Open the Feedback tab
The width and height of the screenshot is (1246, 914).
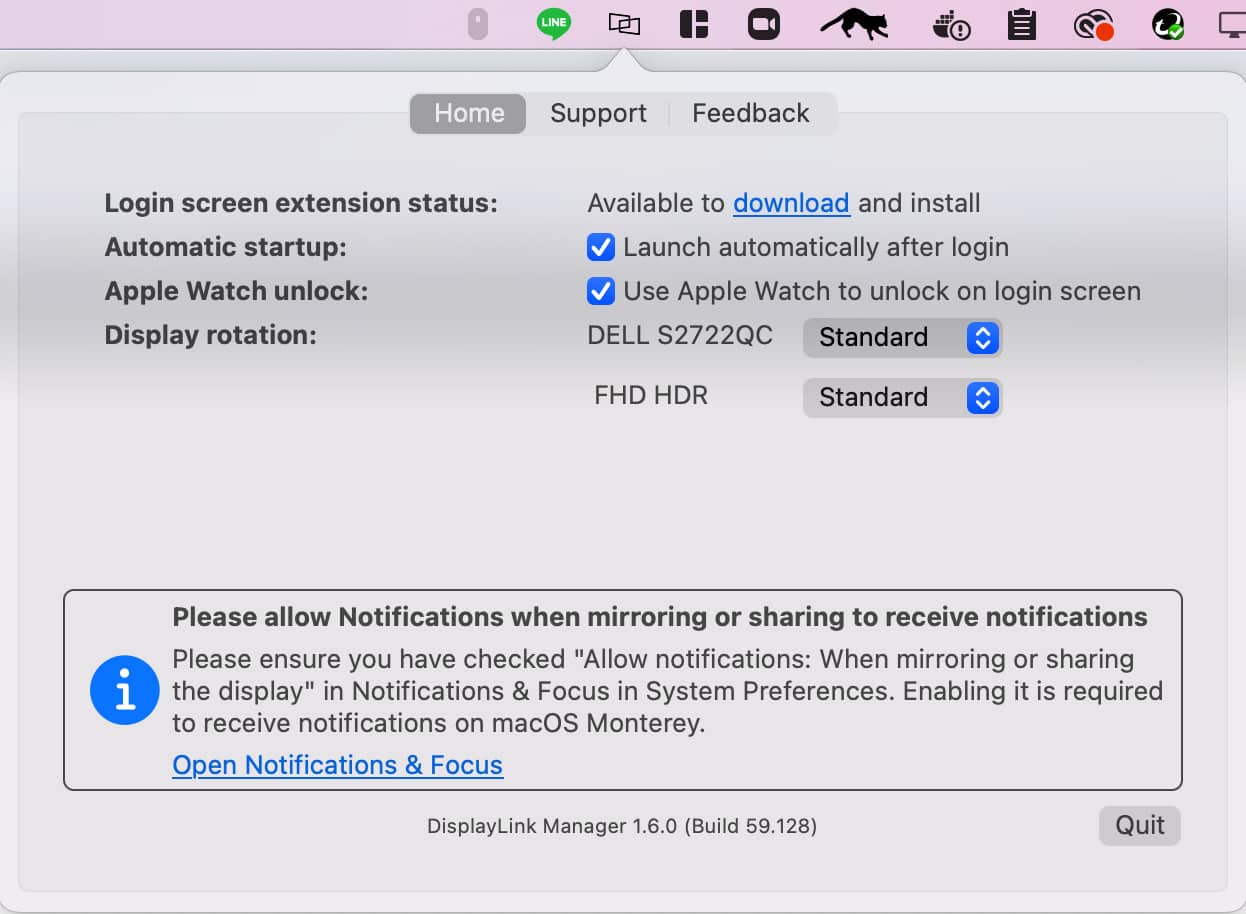pyautogui.click(x=750, y=113)
